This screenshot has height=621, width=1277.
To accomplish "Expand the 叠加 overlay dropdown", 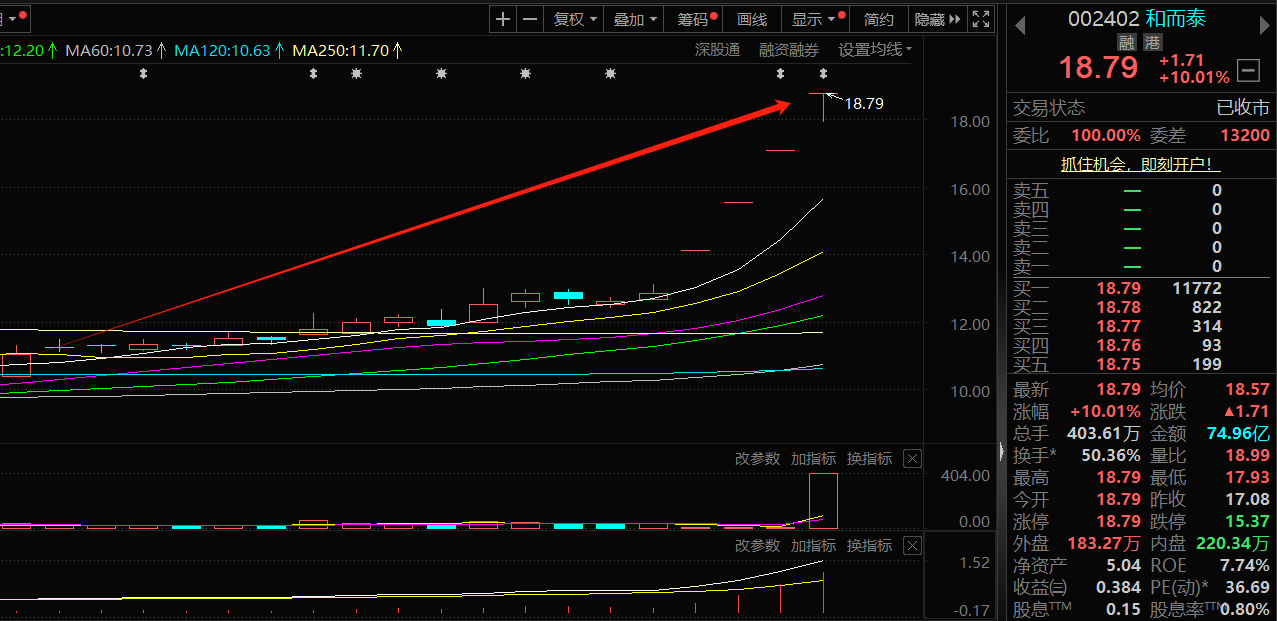I will click(x=629, y=18).
